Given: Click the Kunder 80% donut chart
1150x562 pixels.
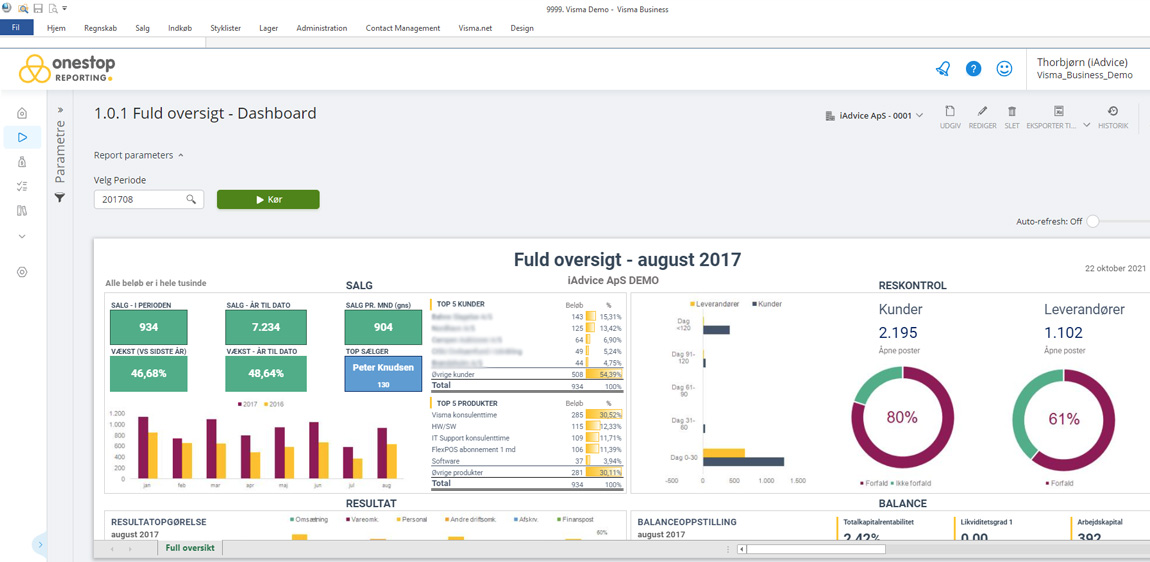Looking at the screenshot, I should [x=901, y=419].
